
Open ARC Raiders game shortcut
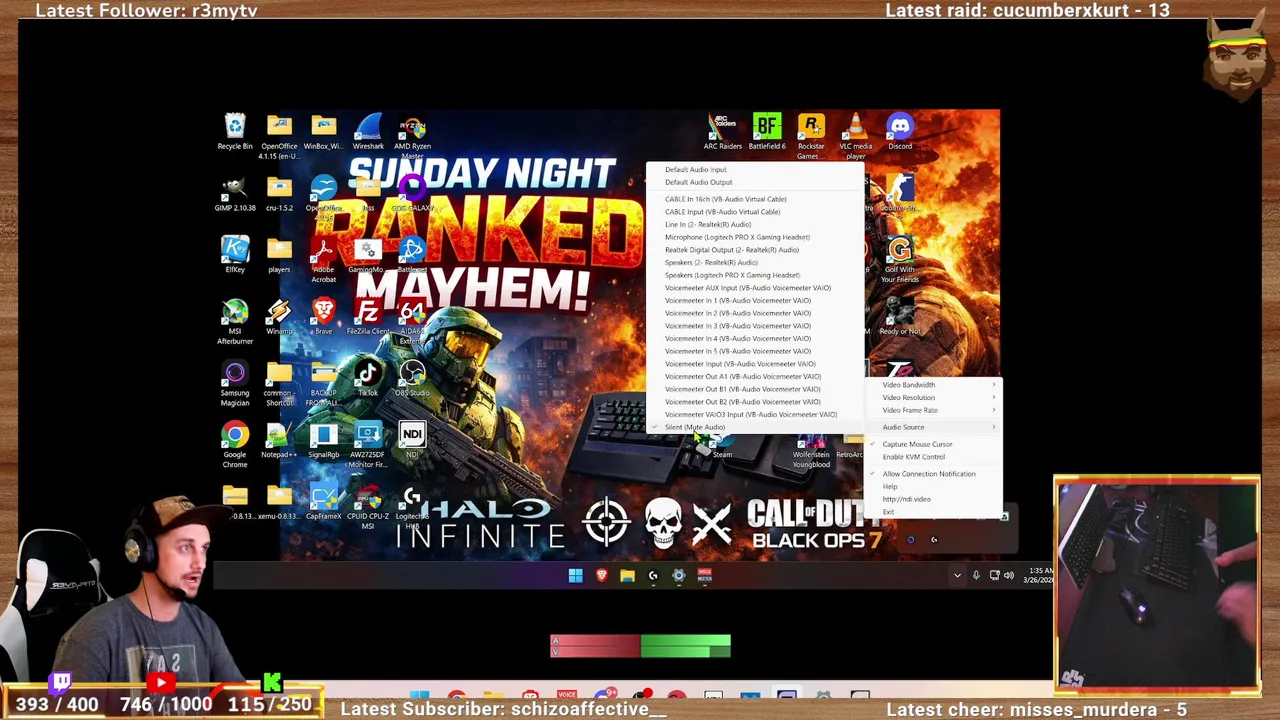722,132
